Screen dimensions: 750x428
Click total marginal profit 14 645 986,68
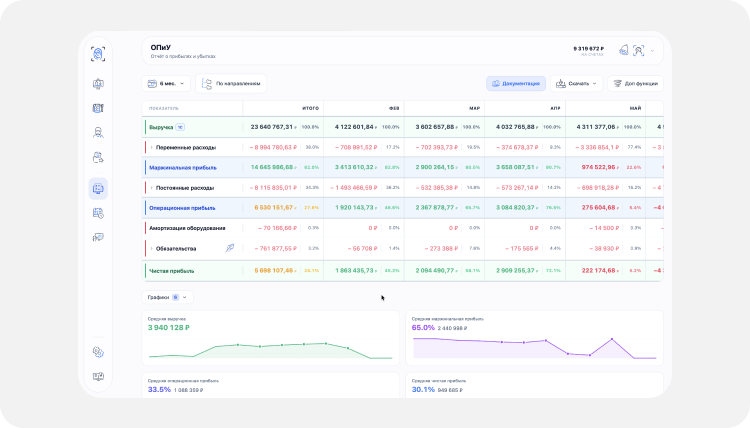click(x=273, y=167)
